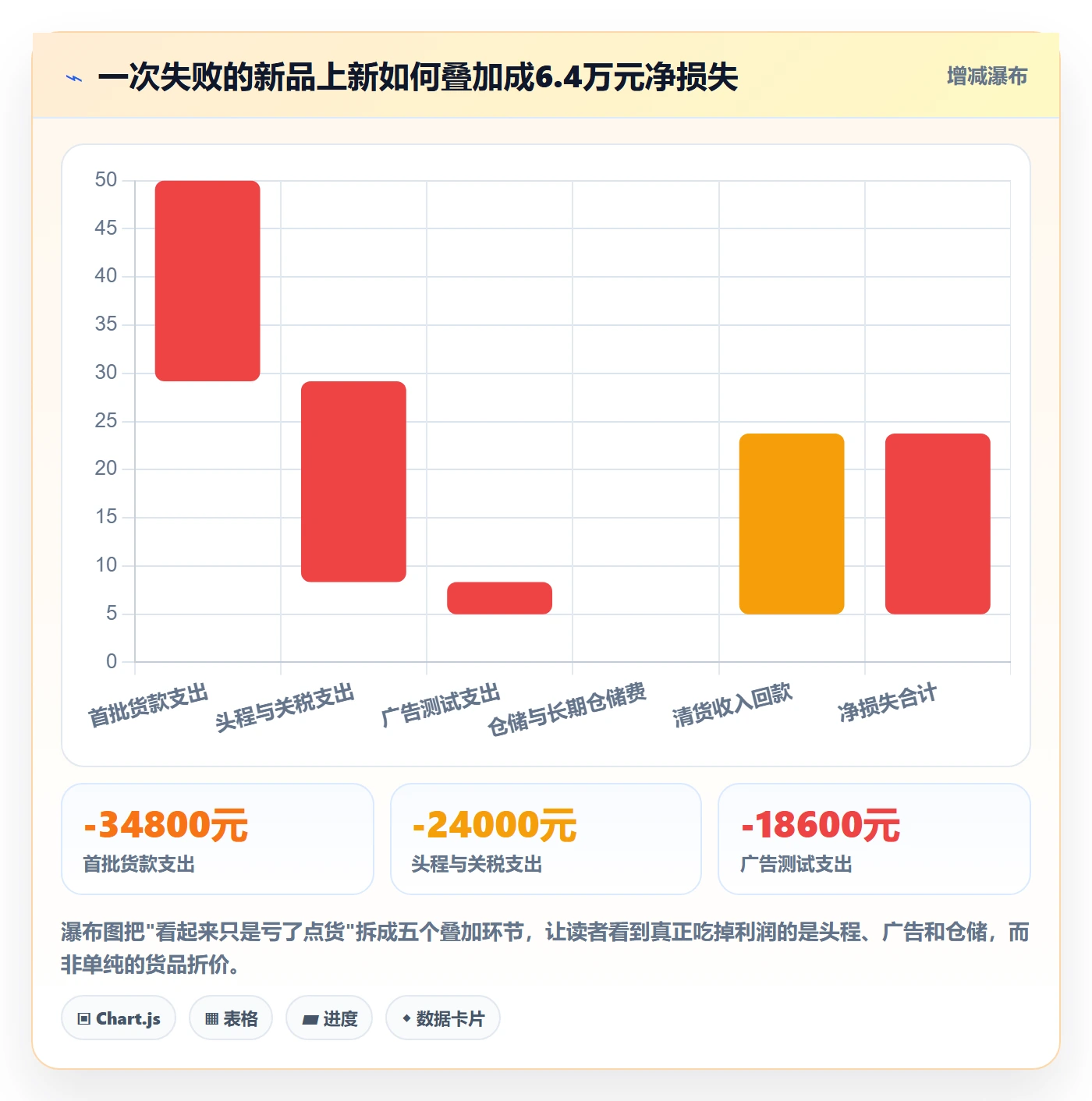Click the 净损失合计 red bar
This screenshot has height=1101, width=1092.
938,524
